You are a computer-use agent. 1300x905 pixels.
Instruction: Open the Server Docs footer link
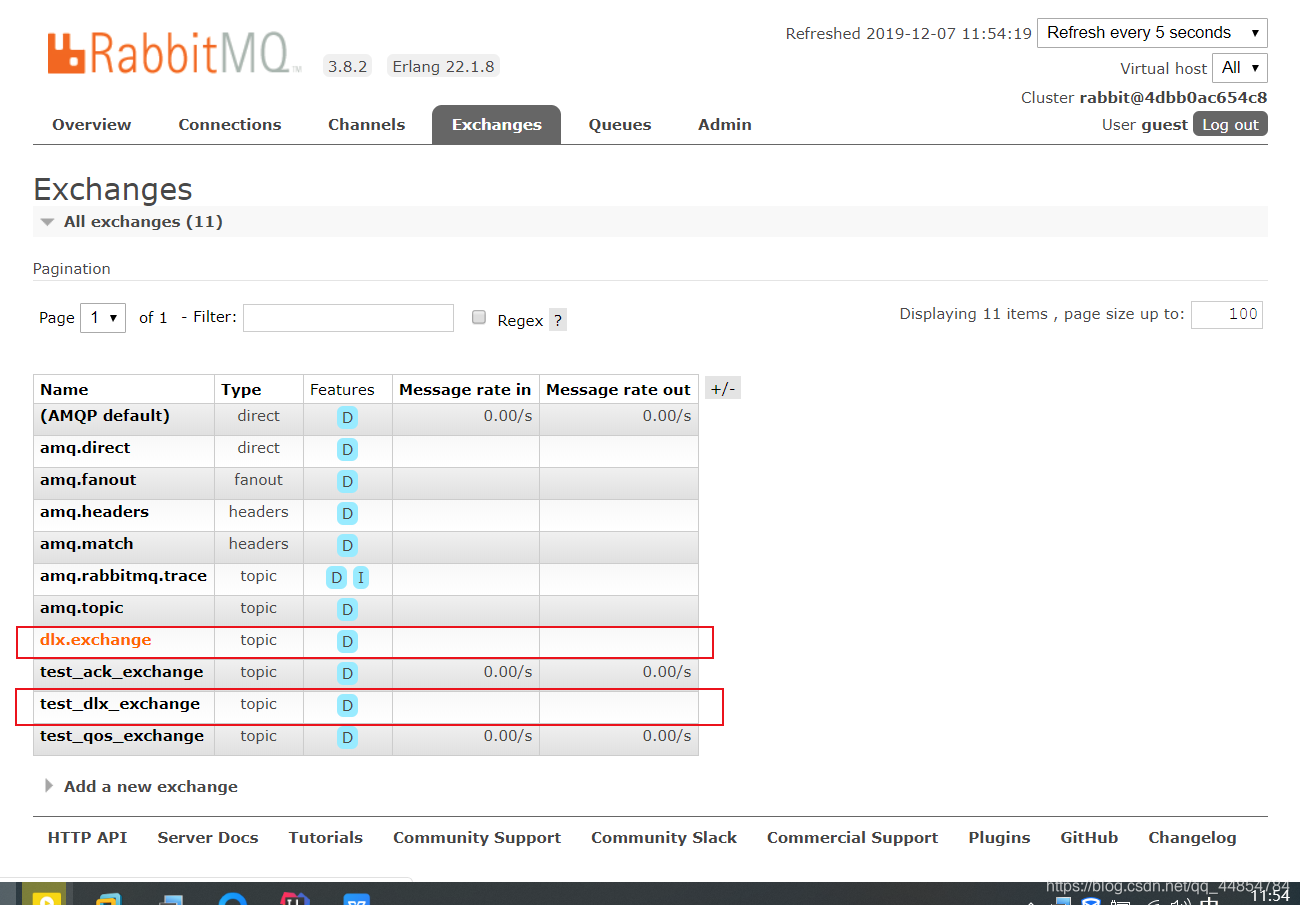point(208,838)
